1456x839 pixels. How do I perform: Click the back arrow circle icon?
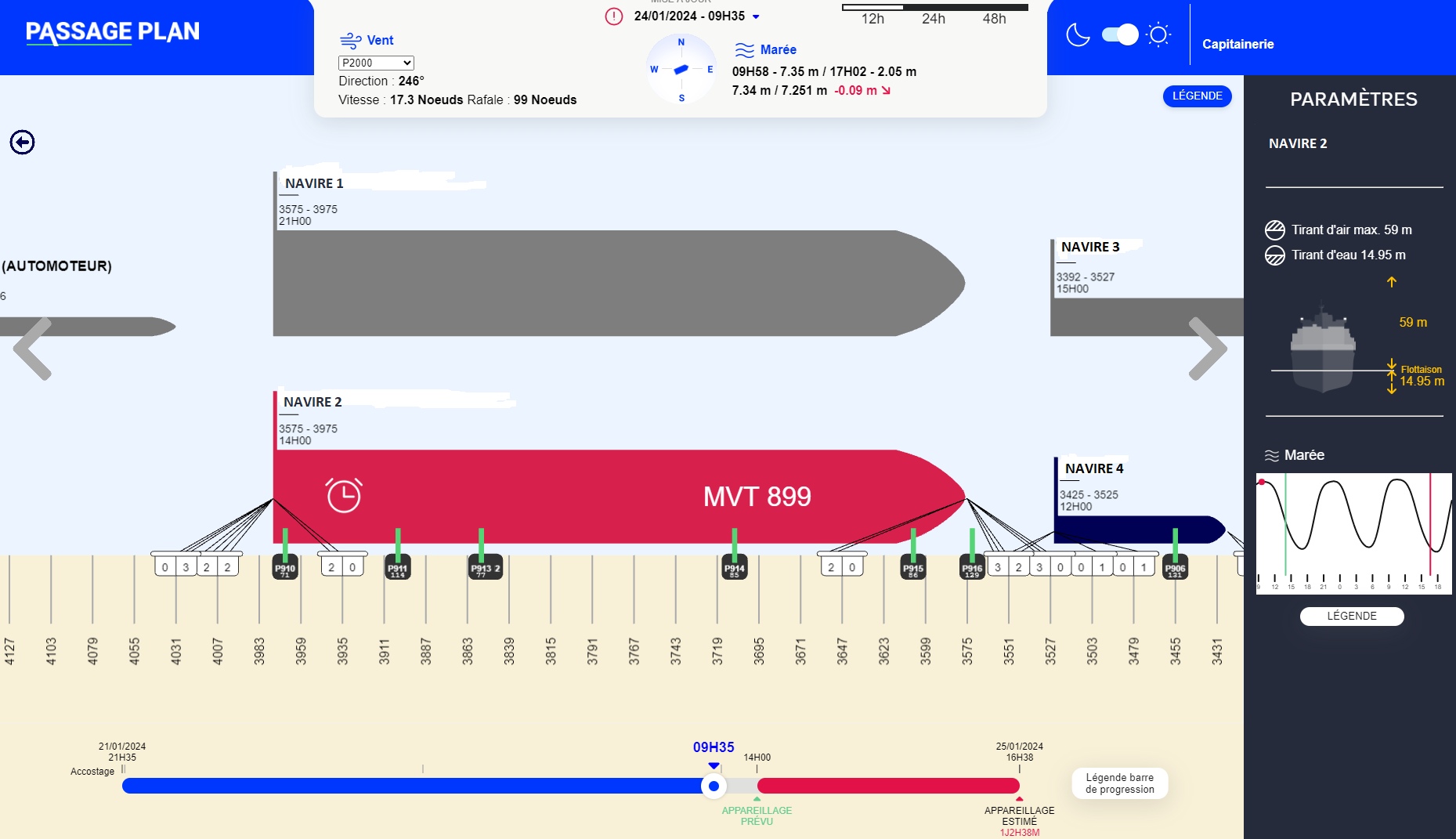coord(22,142)
